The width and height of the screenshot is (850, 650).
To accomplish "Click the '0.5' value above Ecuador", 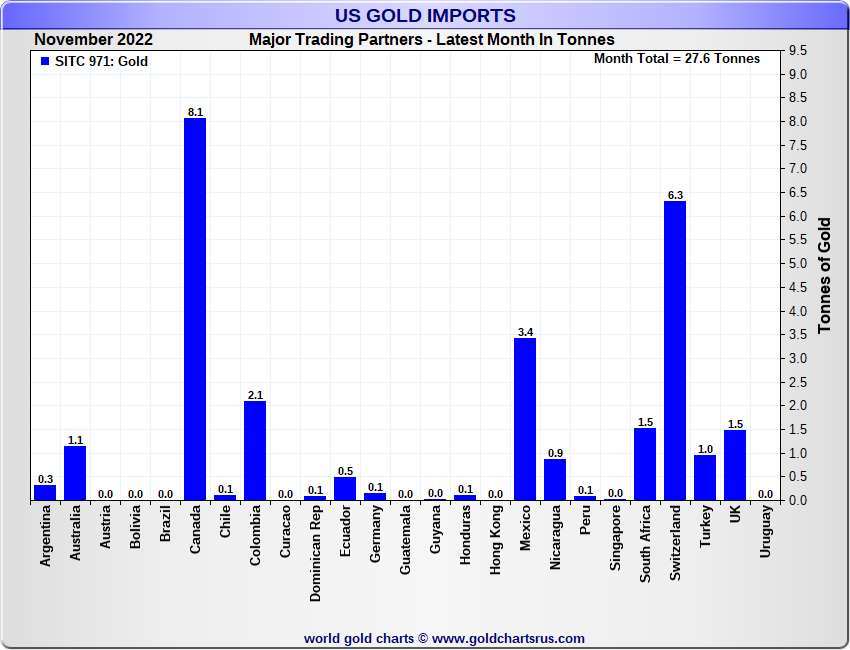I will 345,471.
